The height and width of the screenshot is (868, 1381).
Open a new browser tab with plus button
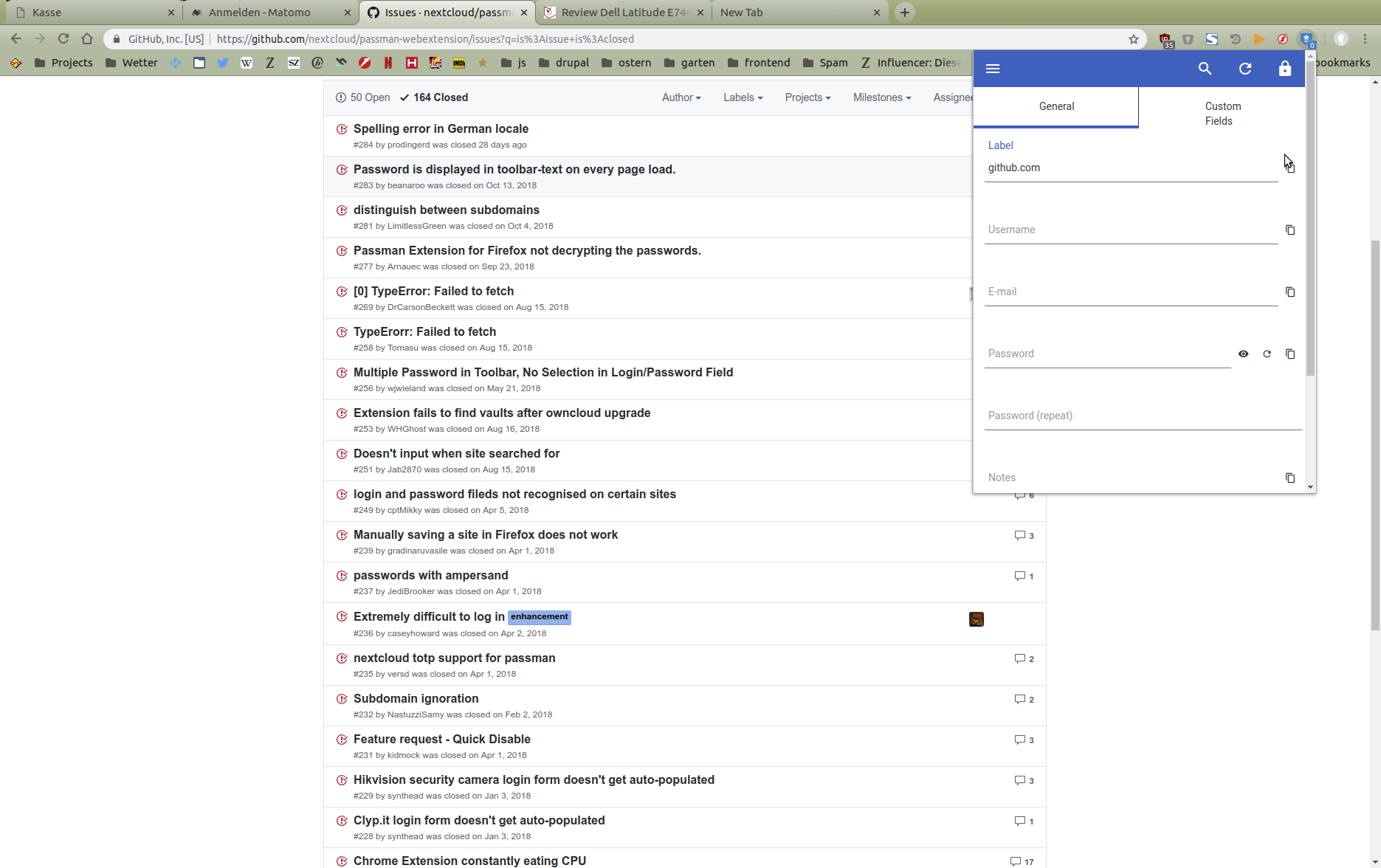click(x=904, y=13)
